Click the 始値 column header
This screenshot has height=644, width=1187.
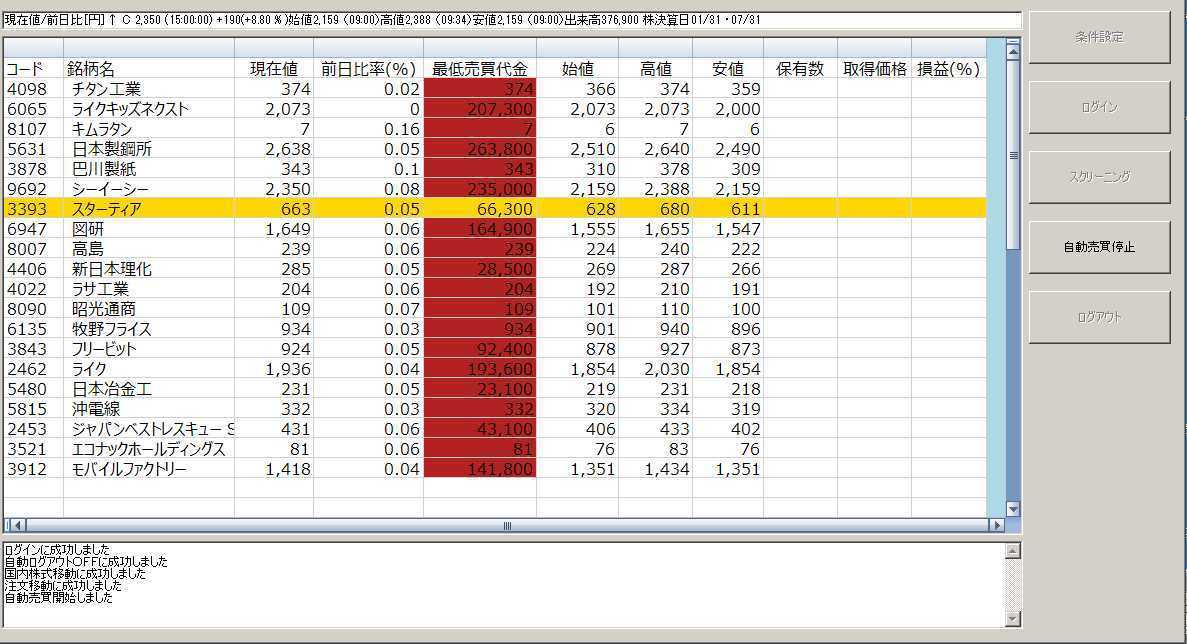pyautogui.click(x=578, y=69)
